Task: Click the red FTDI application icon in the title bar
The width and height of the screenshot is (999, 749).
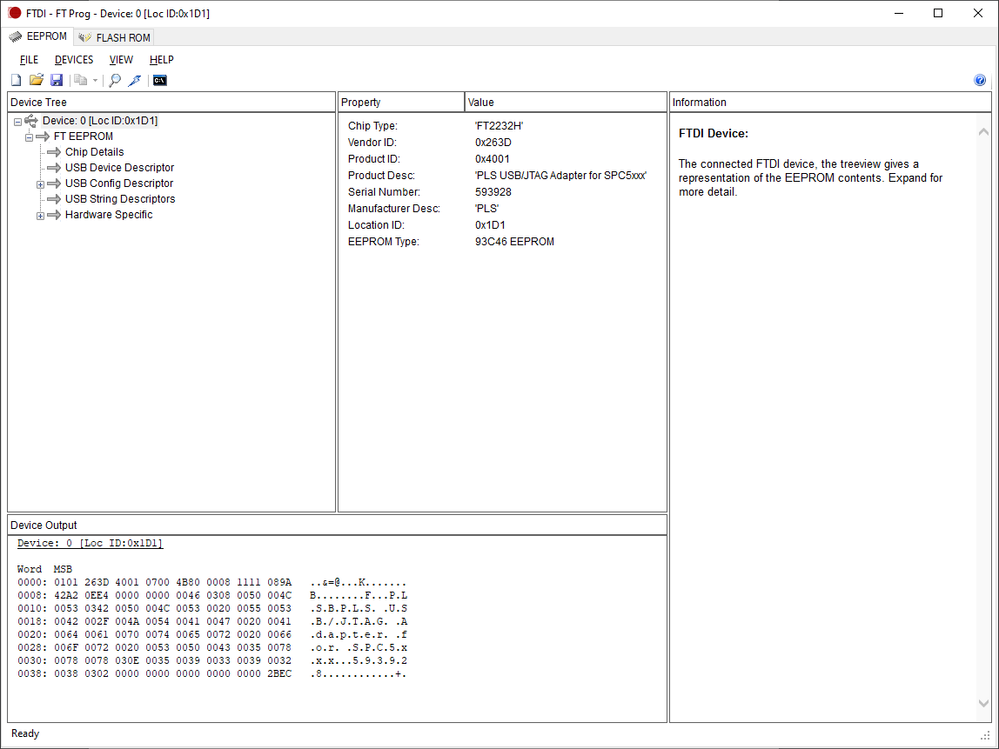Action: (x=14, y=13)
